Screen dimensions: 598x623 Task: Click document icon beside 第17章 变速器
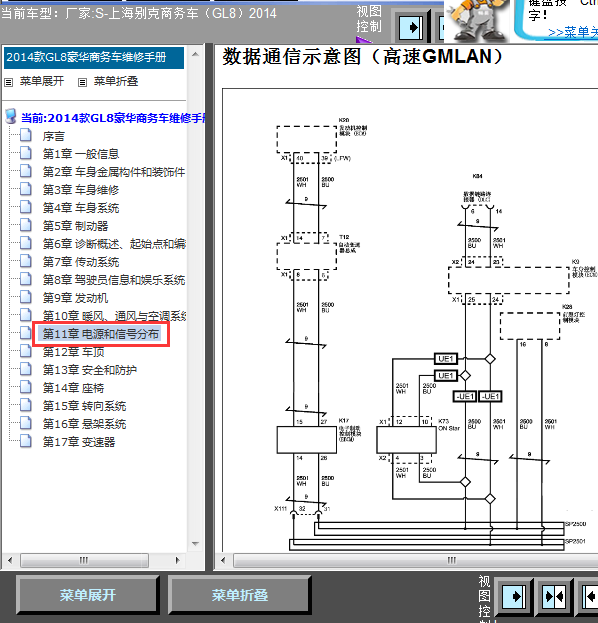tap(26, 441)
